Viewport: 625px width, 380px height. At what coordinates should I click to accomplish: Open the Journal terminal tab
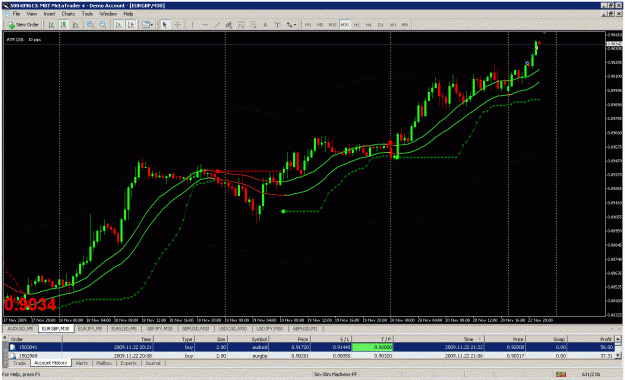(x=153, y=363)
